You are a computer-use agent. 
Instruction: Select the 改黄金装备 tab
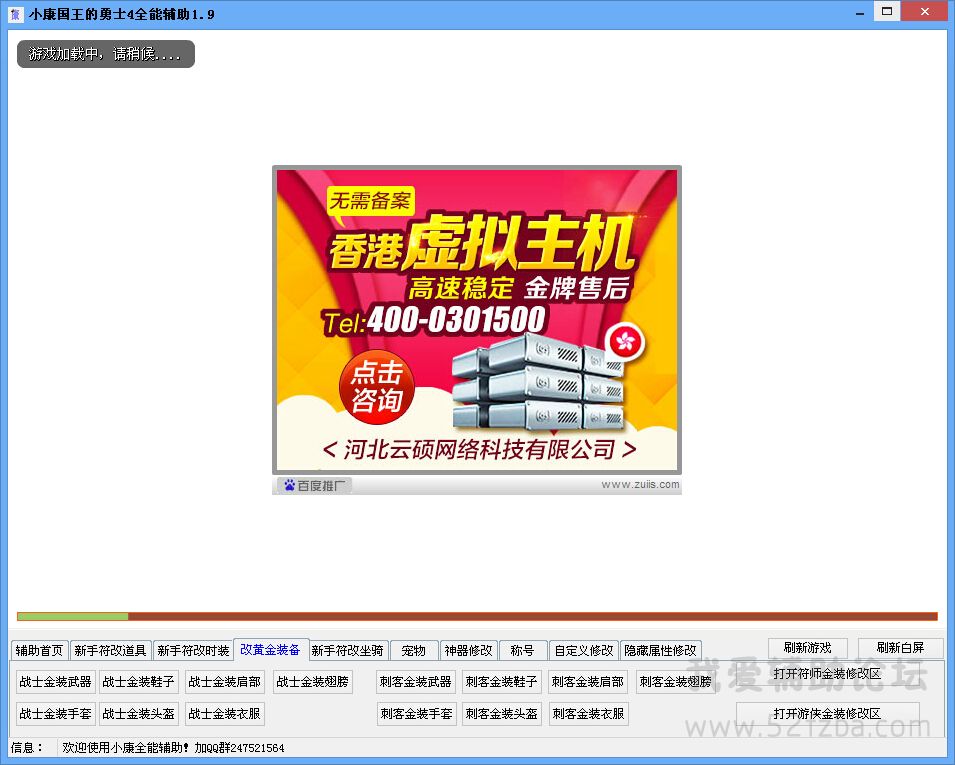tap(270, 649)
